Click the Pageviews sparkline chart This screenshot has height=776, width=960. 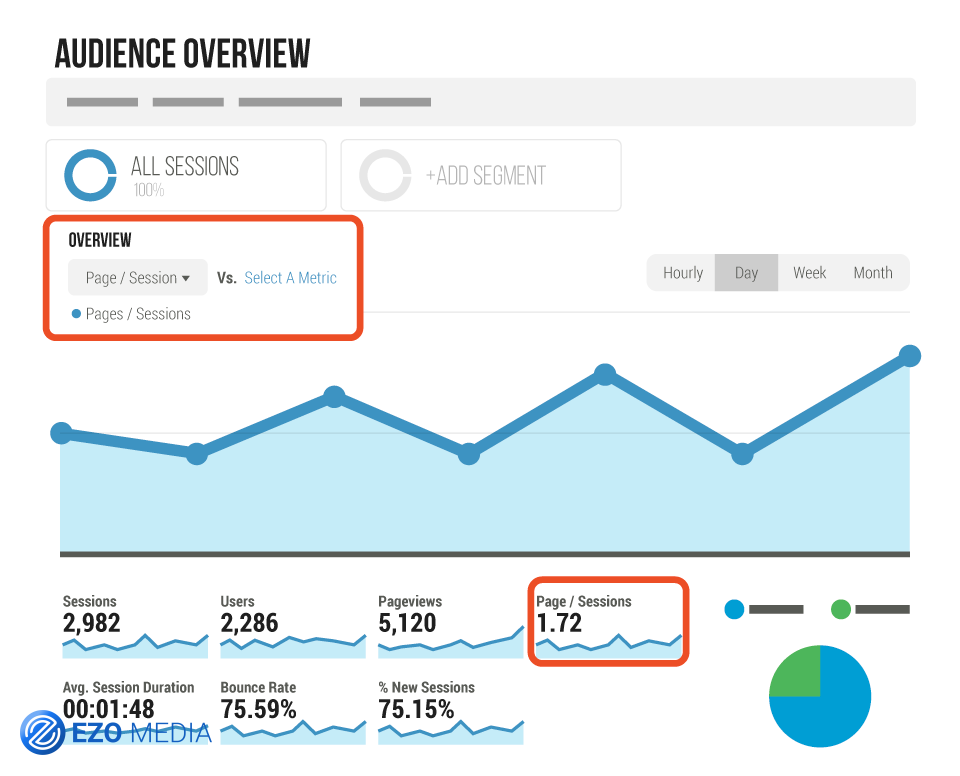pos(451,643)
